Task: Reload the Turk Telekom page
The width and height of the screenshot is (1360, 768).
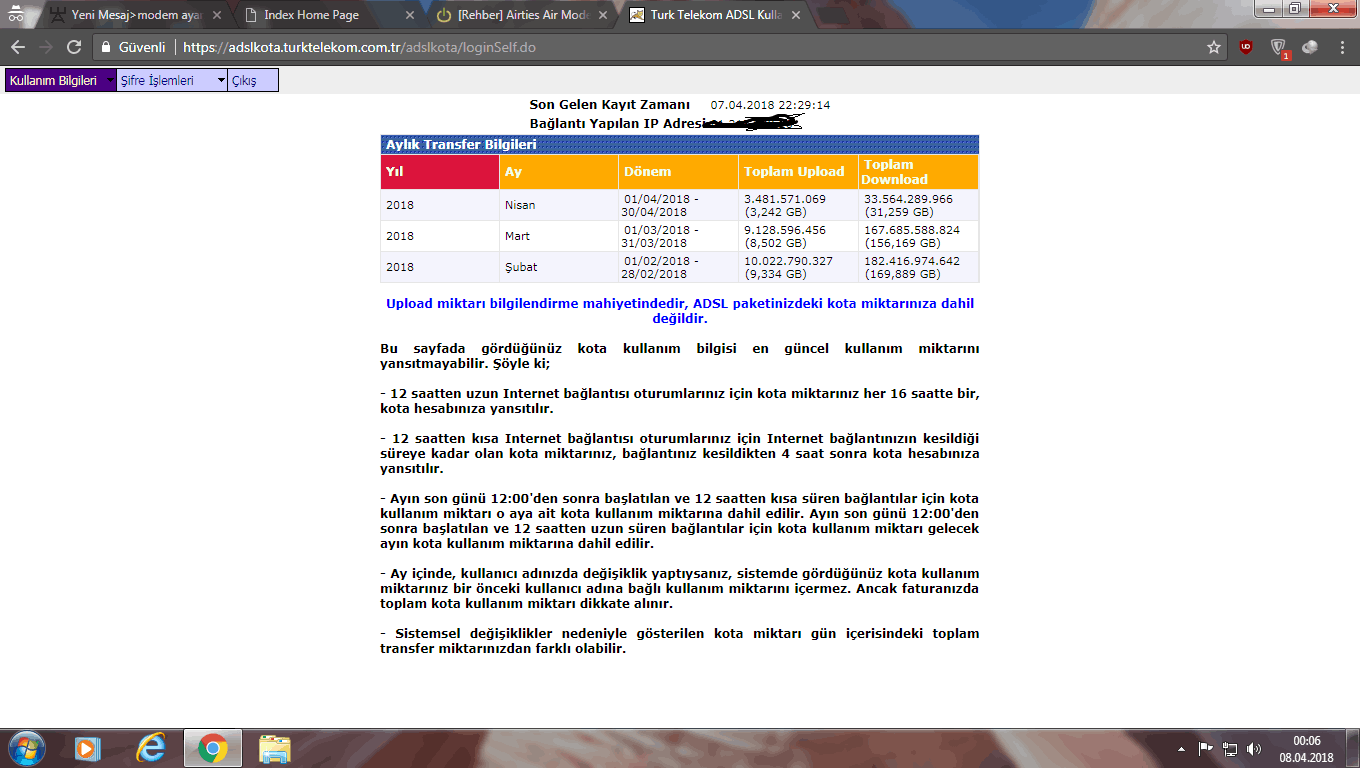Action: tap(74, 47)
